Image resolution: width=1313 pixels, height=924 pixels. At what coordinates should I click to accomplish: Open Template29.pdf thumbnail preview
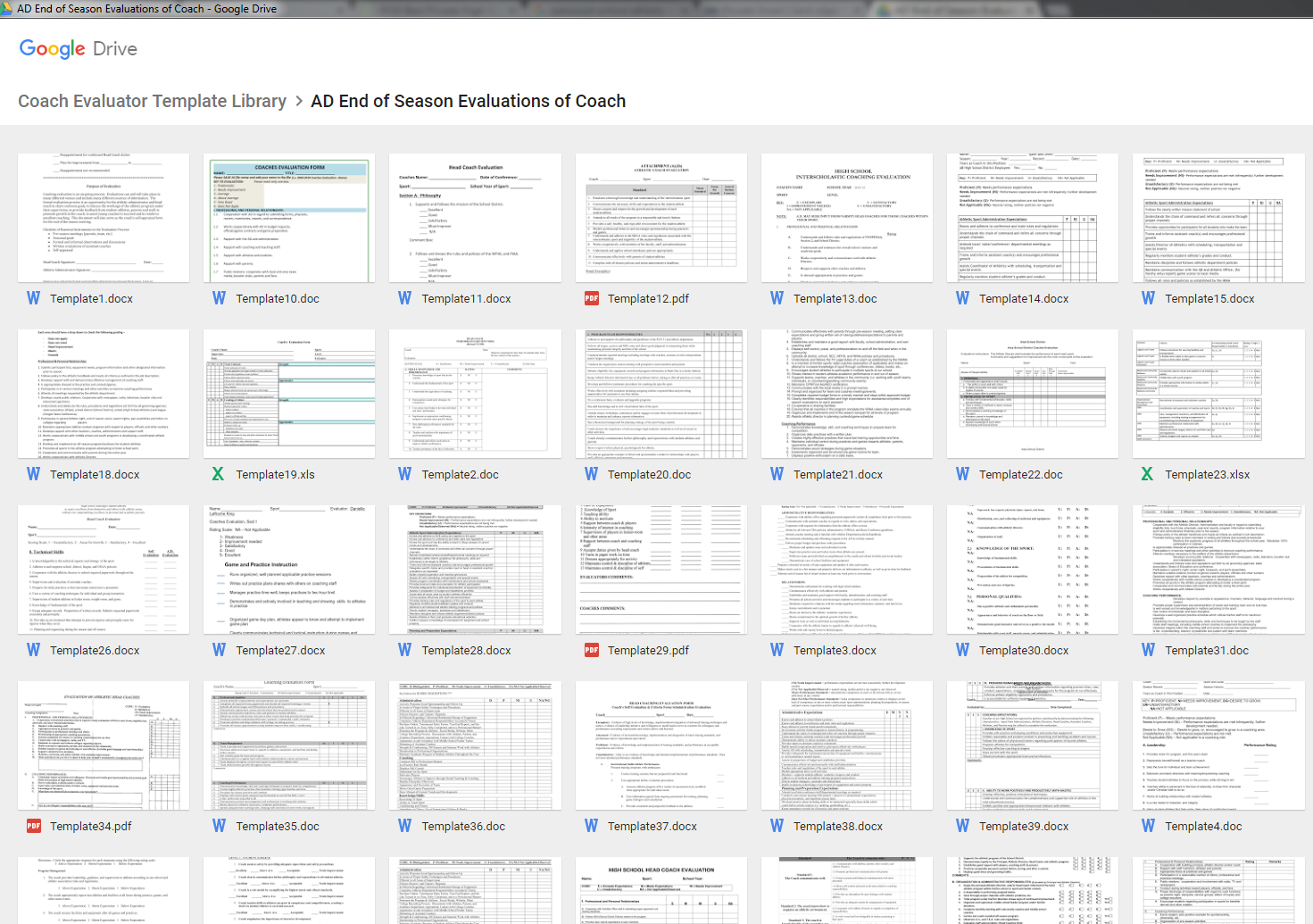point(661,570)
